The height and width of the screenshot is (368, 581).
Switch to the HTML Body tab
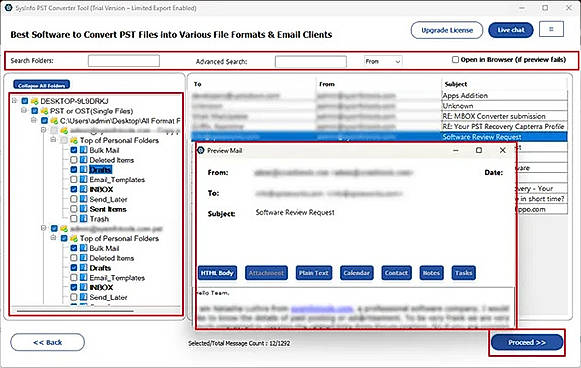tap(217, 273)
